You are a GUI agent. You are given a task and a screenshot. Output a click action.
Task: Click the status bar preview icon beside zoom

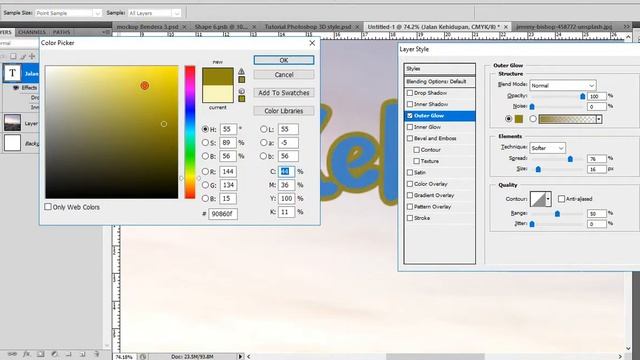143,357
